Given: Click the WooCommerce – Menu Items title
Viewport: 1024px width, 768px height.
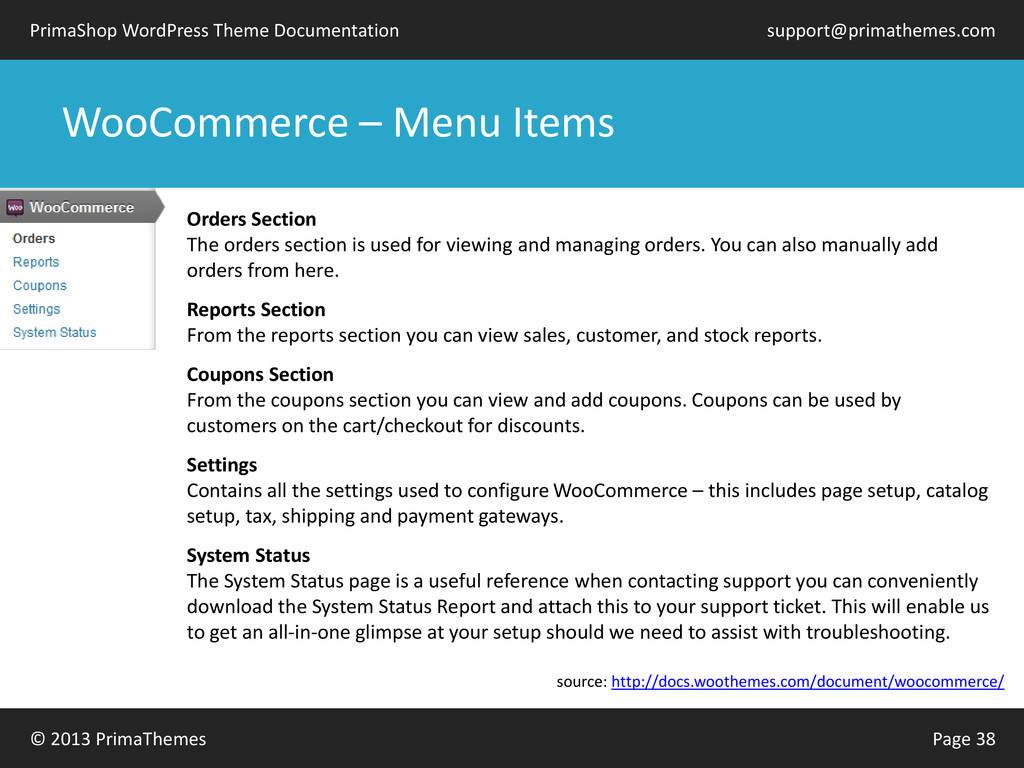Looking at the screenshot, I should click(338, 122).
